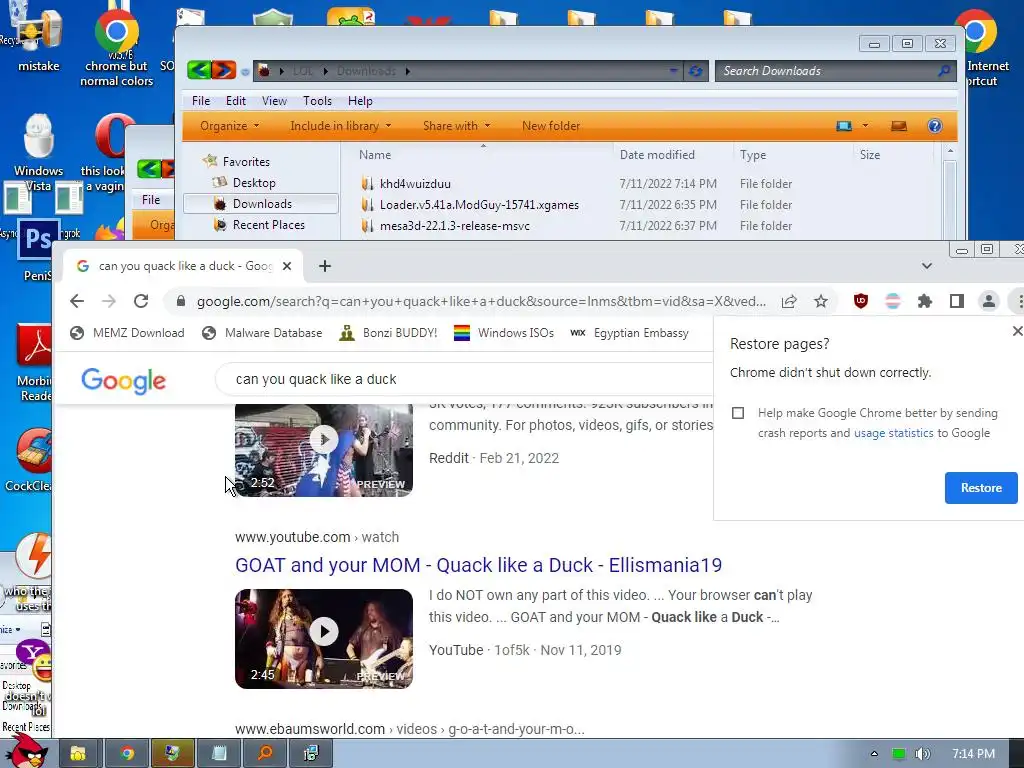1024x768 pixels.
Task: Click the volume speaker tray icon
Action: pyautogui.click(x=922, y=754)
